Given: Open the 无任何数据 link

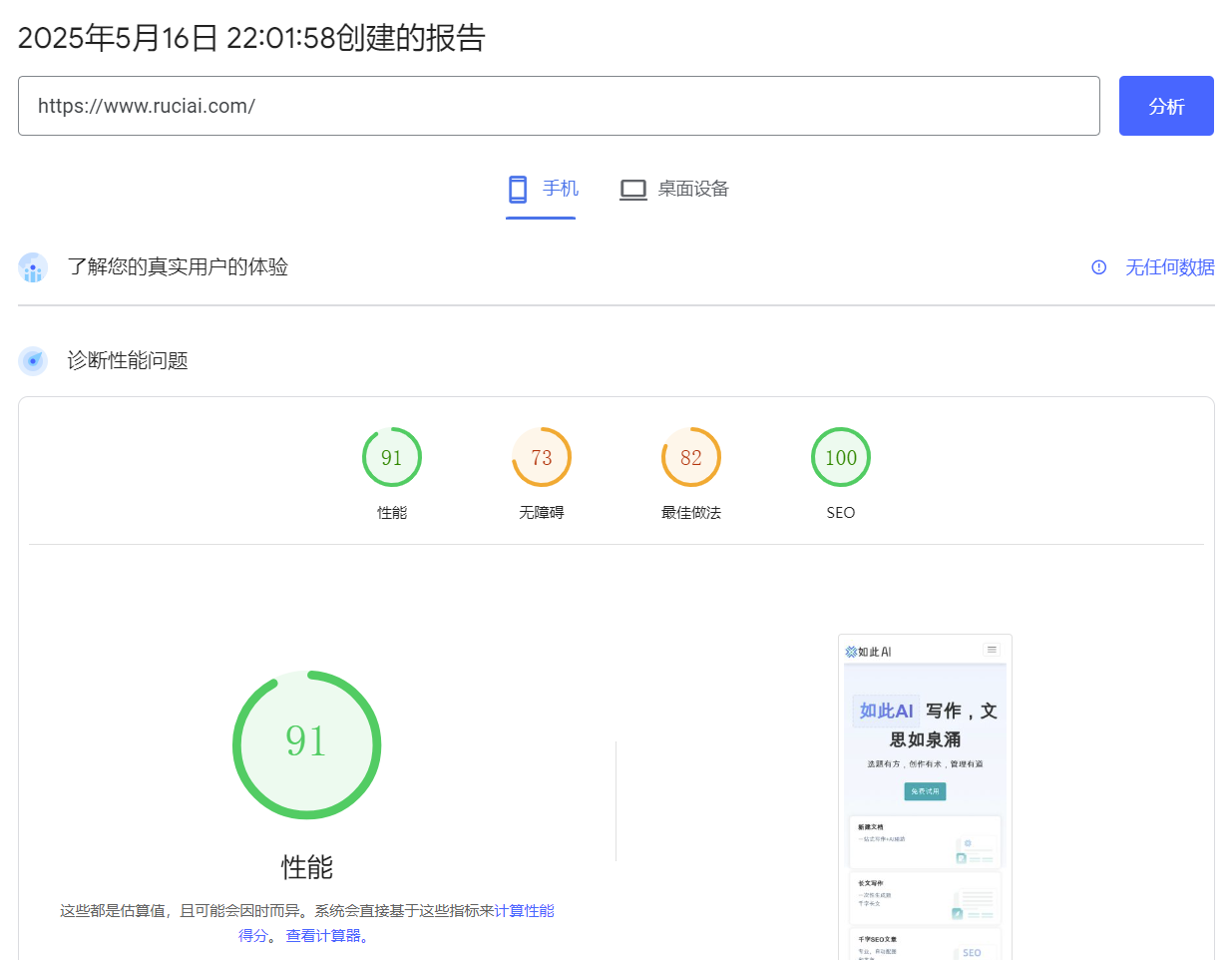Looking at the screenshot, I should [1170, 267].
